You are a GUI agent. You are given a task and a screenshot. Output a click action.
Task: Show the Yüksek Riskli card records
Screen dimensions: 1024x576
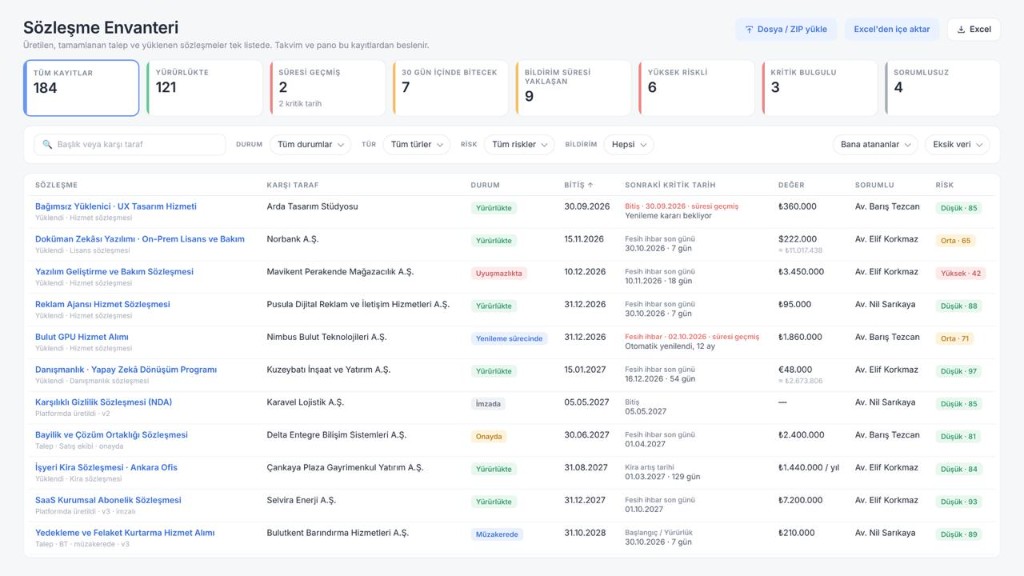click(697, 88)
